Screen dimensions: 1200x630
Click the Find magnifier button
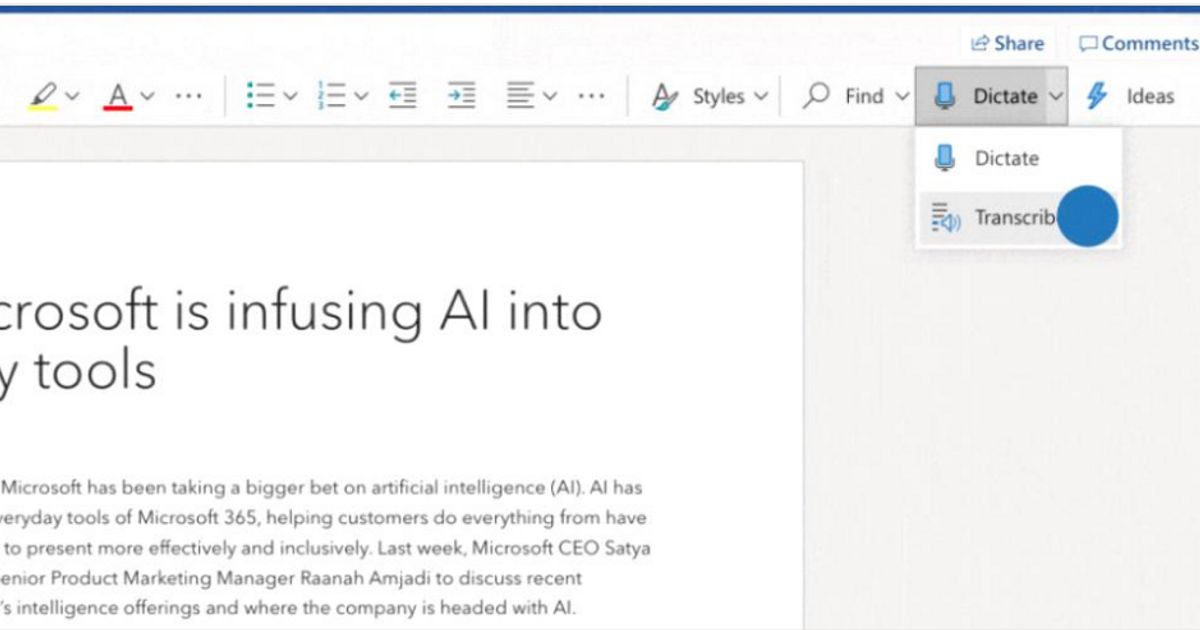point(844,96)
